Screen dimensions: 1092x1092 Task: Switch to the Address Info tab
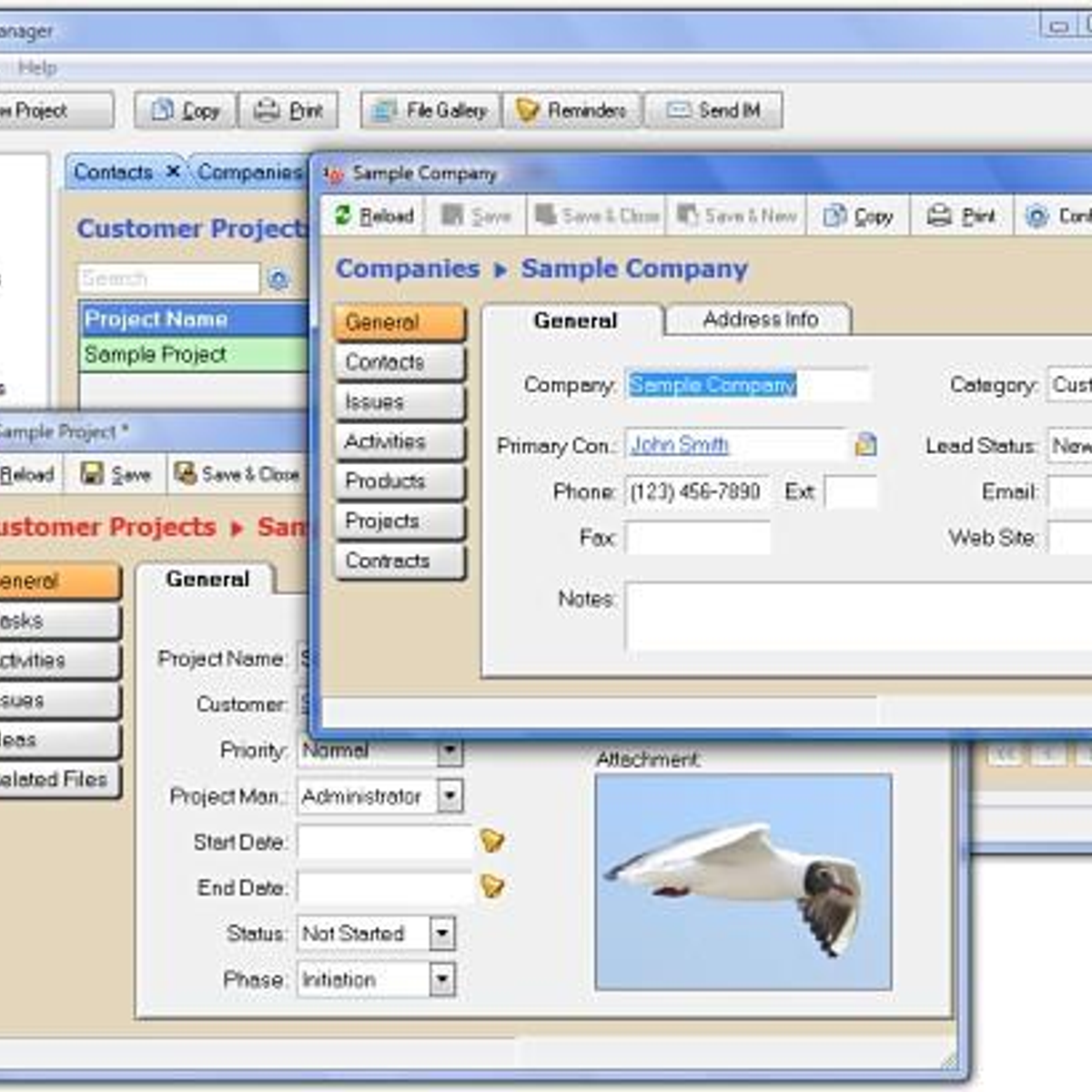point(760,319)
